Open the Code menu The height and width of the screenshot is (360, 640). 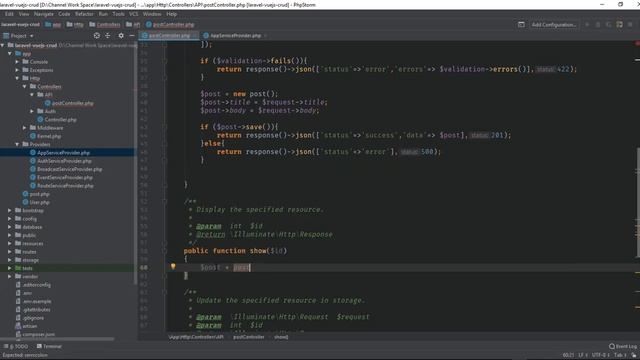[x=64, y=14]
